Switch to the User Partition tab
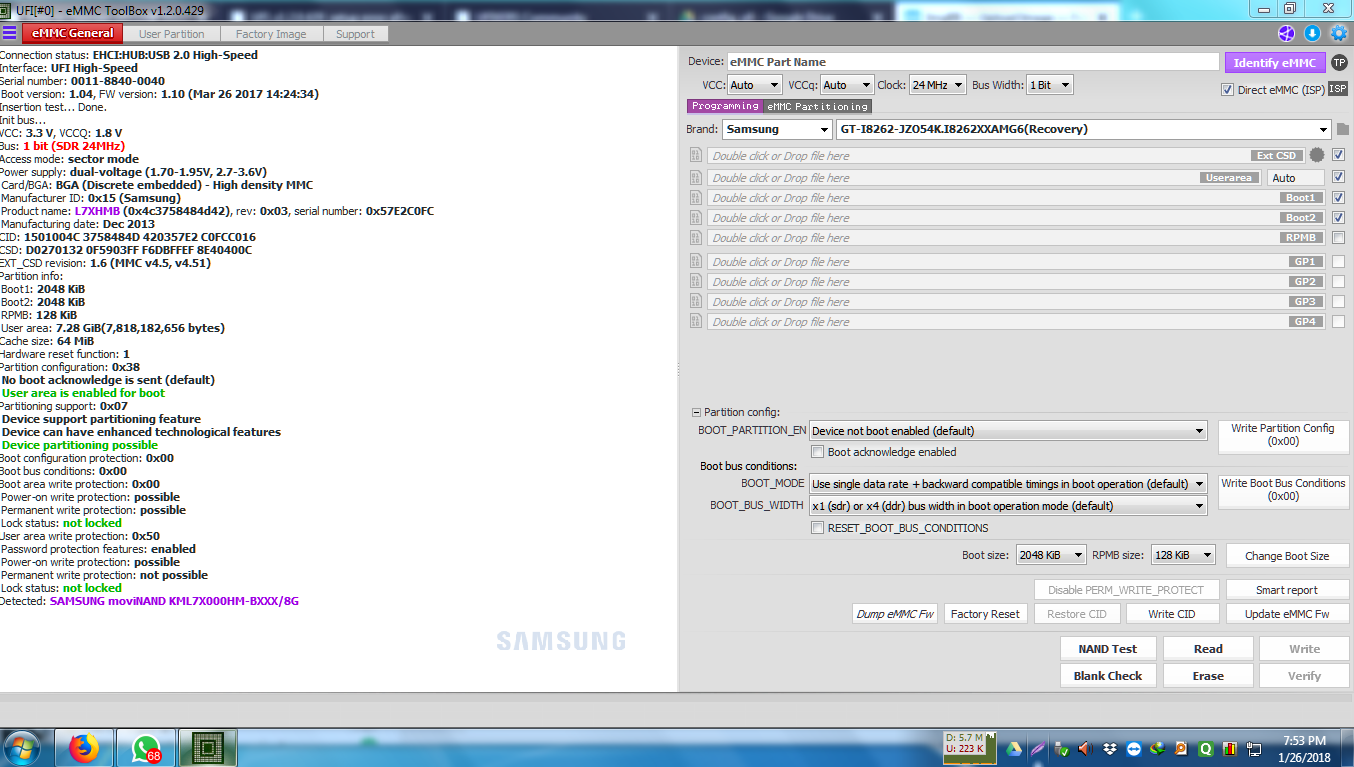 (171, 34)
